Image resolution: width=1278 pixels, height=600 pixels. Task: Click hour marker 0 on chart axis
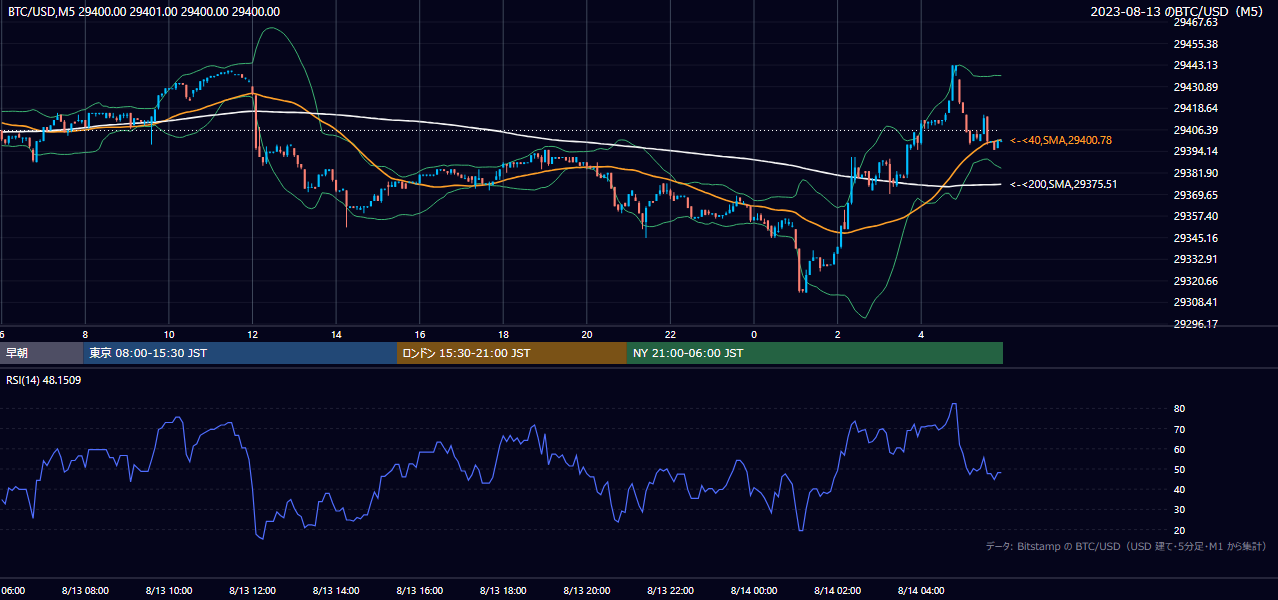pyautogui.click(x=754, y=334)
